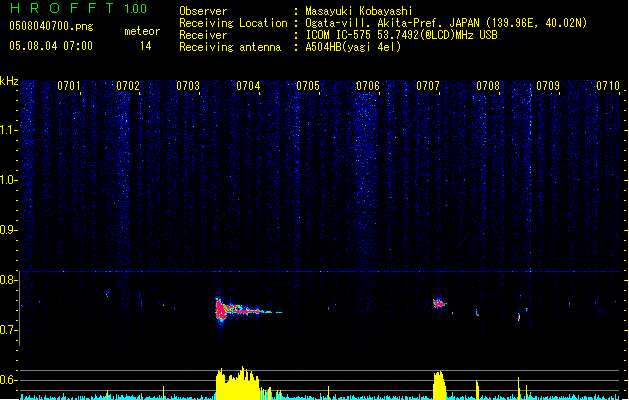
Task: Click the 0708 time marker
Action: tap(488, 86)
